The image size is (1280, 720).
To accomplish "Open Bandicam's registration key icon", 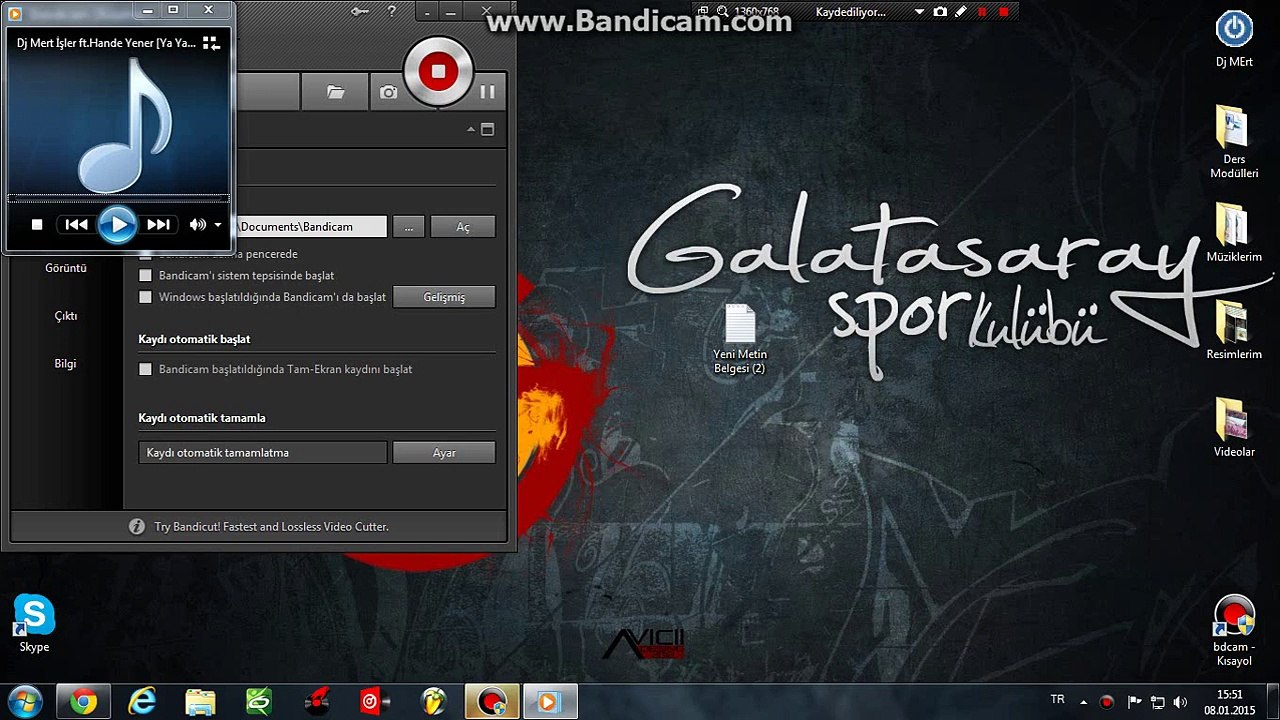I will click(x=361, y=11).
